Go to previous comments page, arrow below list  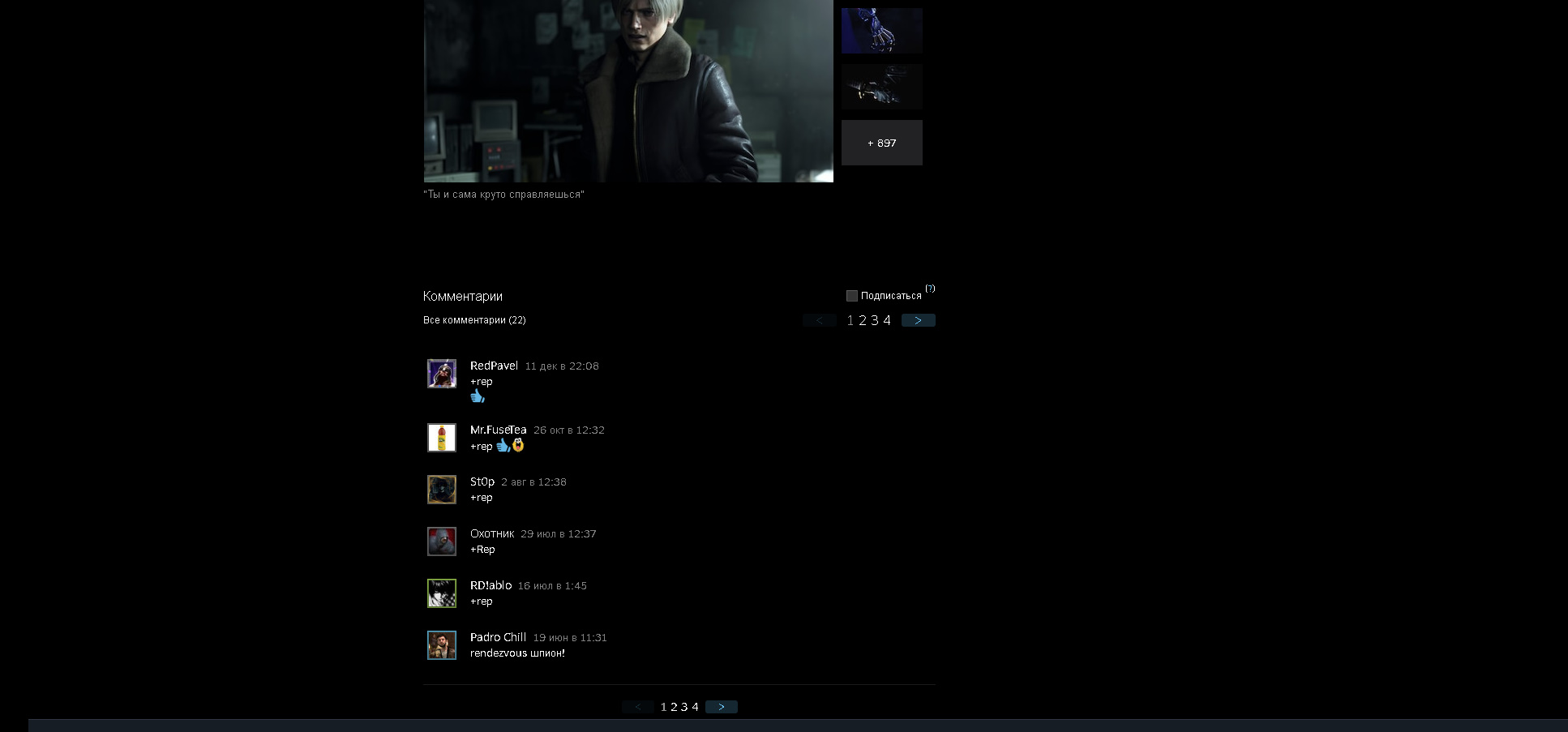tap(638, 707)
